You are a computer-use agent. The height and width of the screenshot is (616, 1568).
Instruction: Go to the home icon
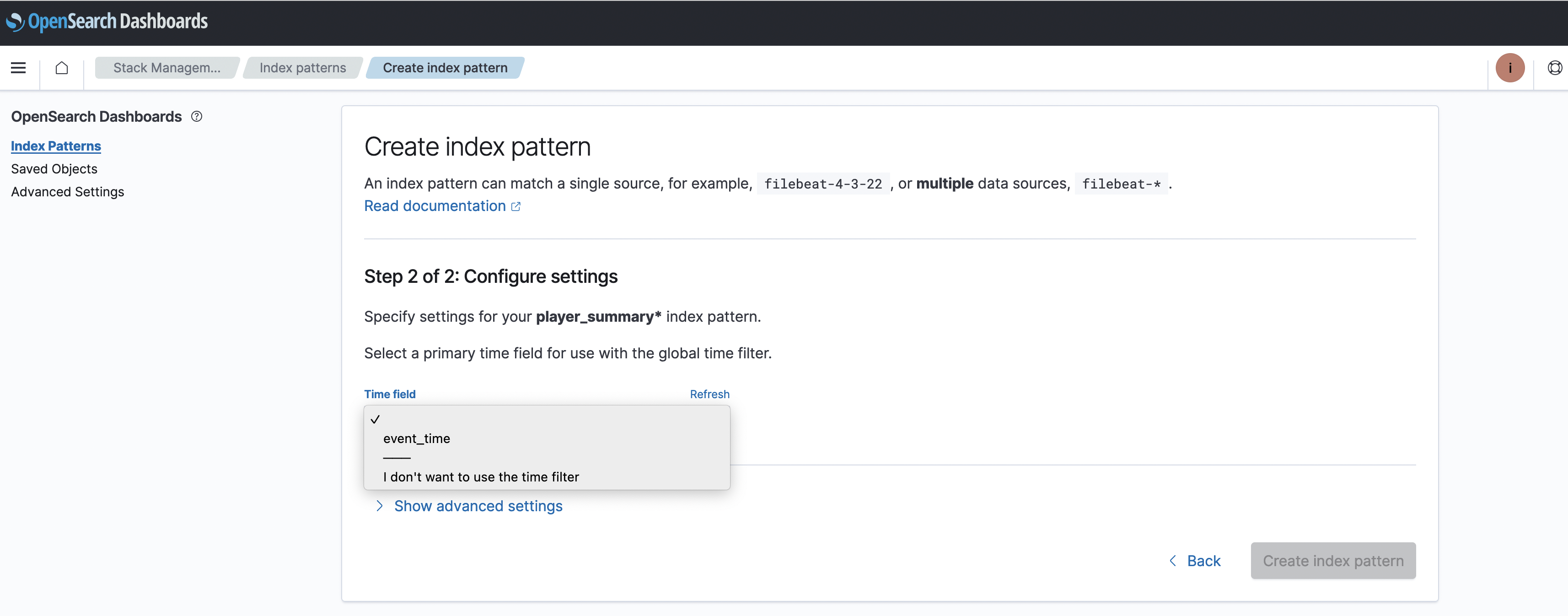tap(61, 68)
